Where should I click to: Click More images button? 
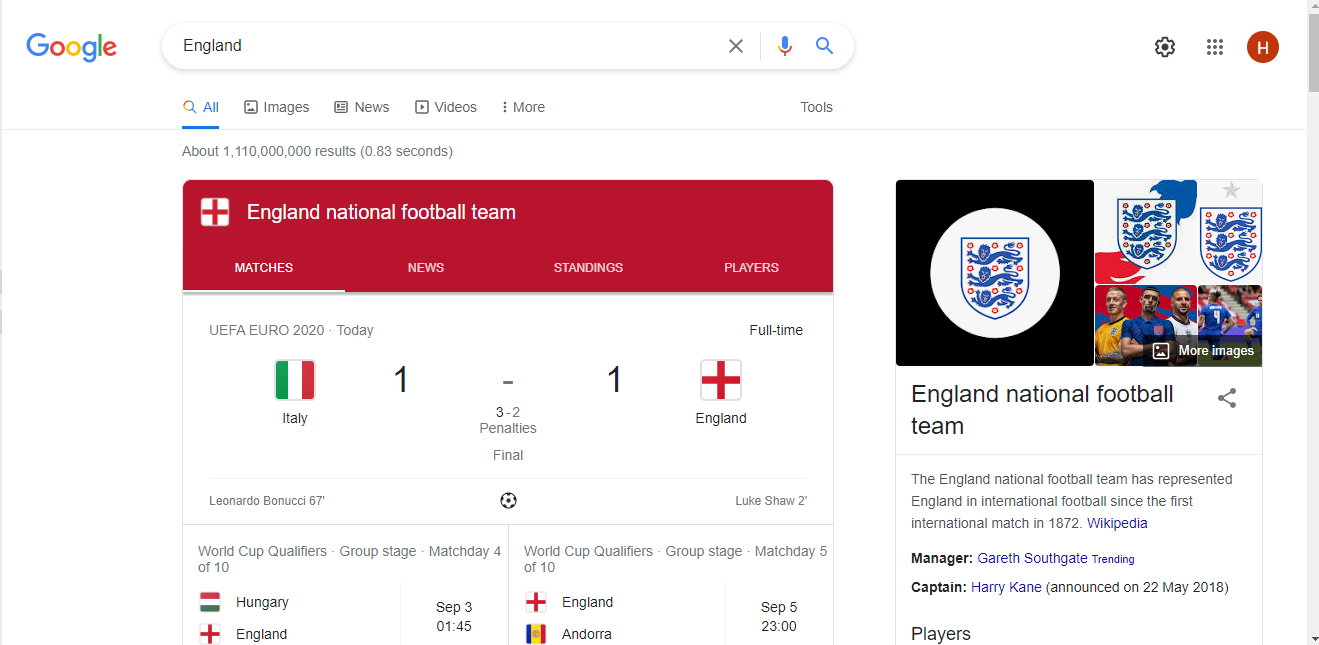click(x=1204, y=351)
